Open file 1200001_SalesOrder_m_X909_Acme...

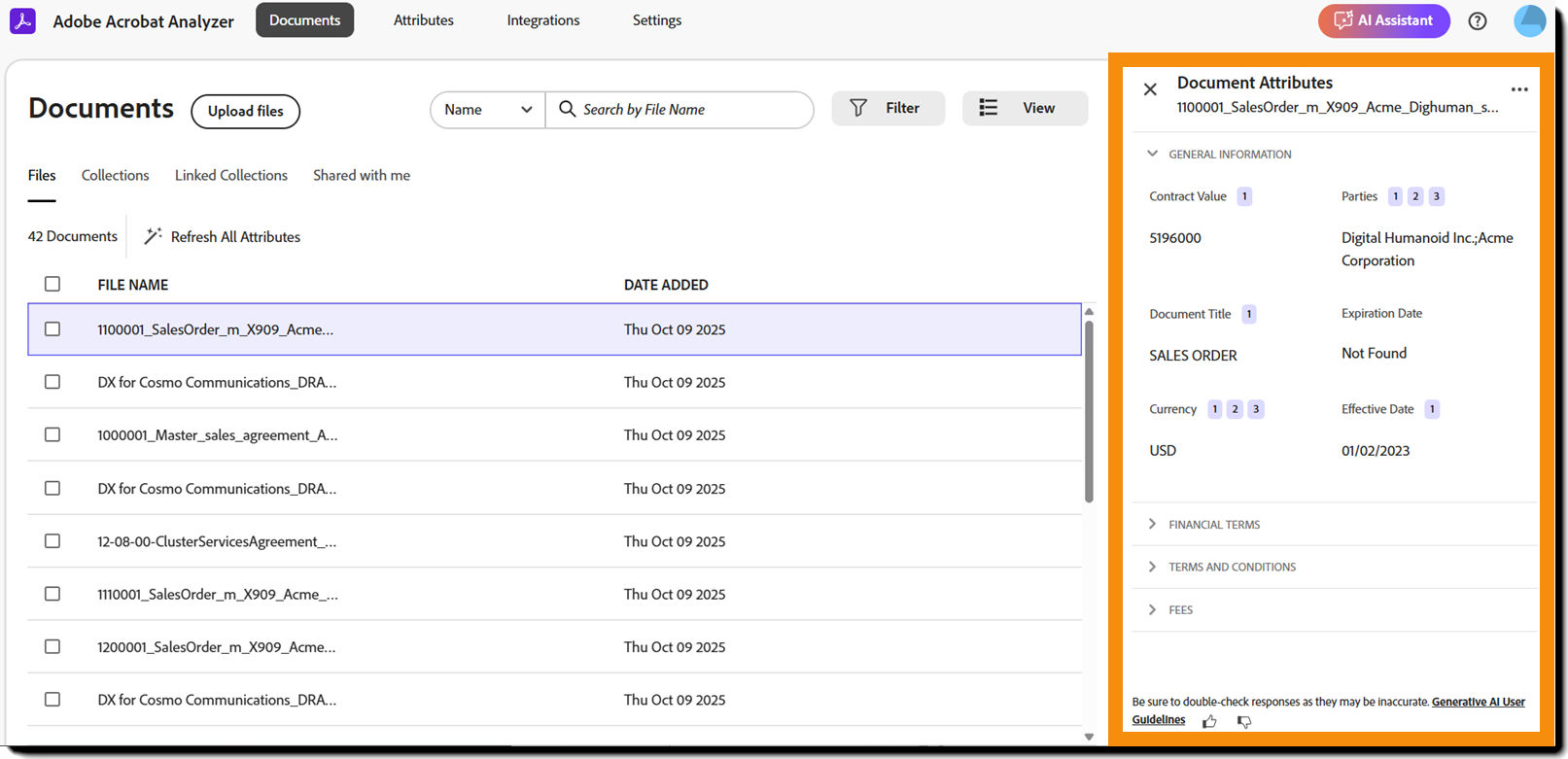pos(216,647)
